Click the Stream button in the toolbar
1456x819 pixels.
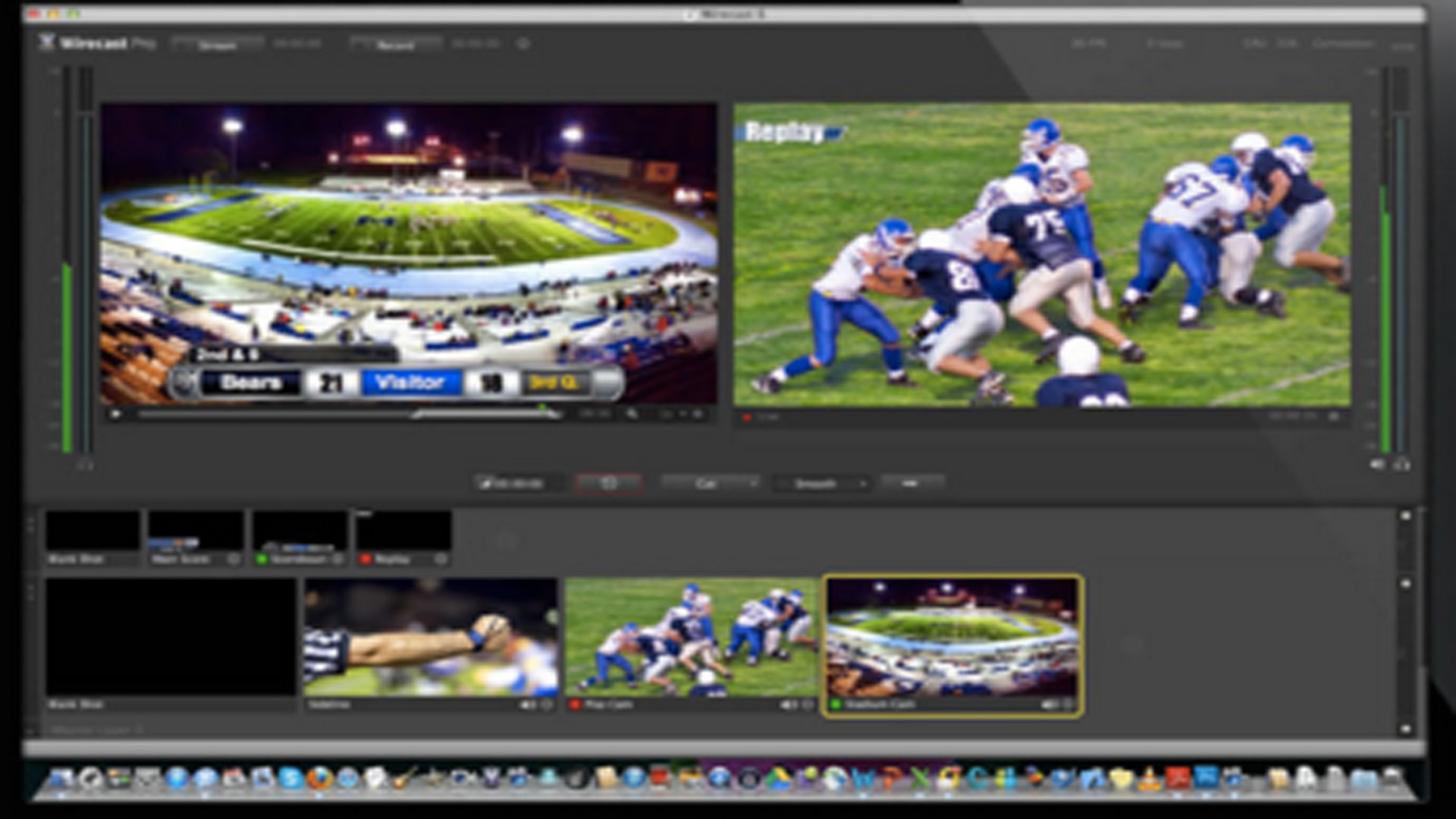[218, 44]
